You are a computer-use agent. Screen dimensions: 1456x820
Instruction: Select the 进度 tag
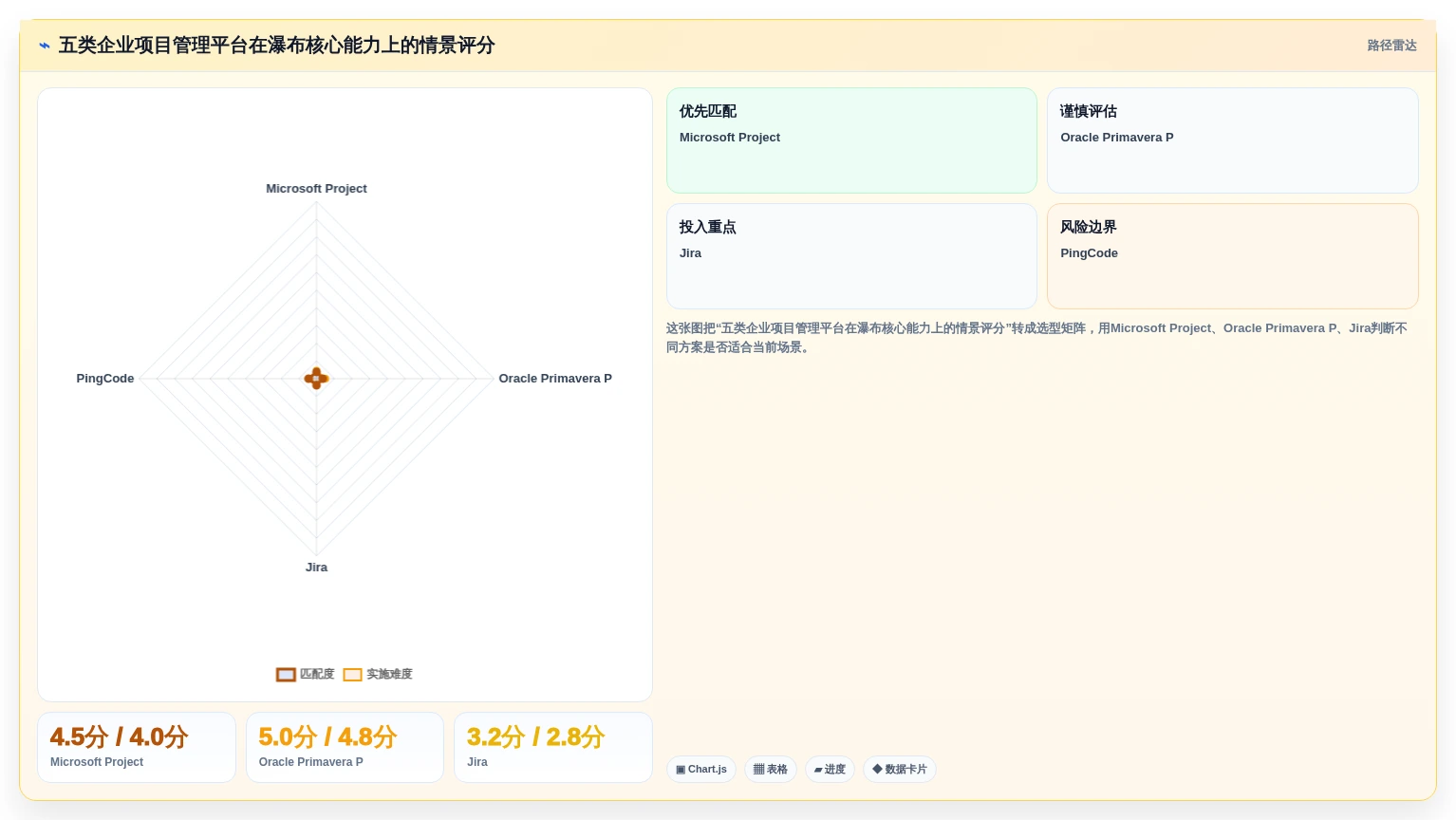click(x=830, y=769)
